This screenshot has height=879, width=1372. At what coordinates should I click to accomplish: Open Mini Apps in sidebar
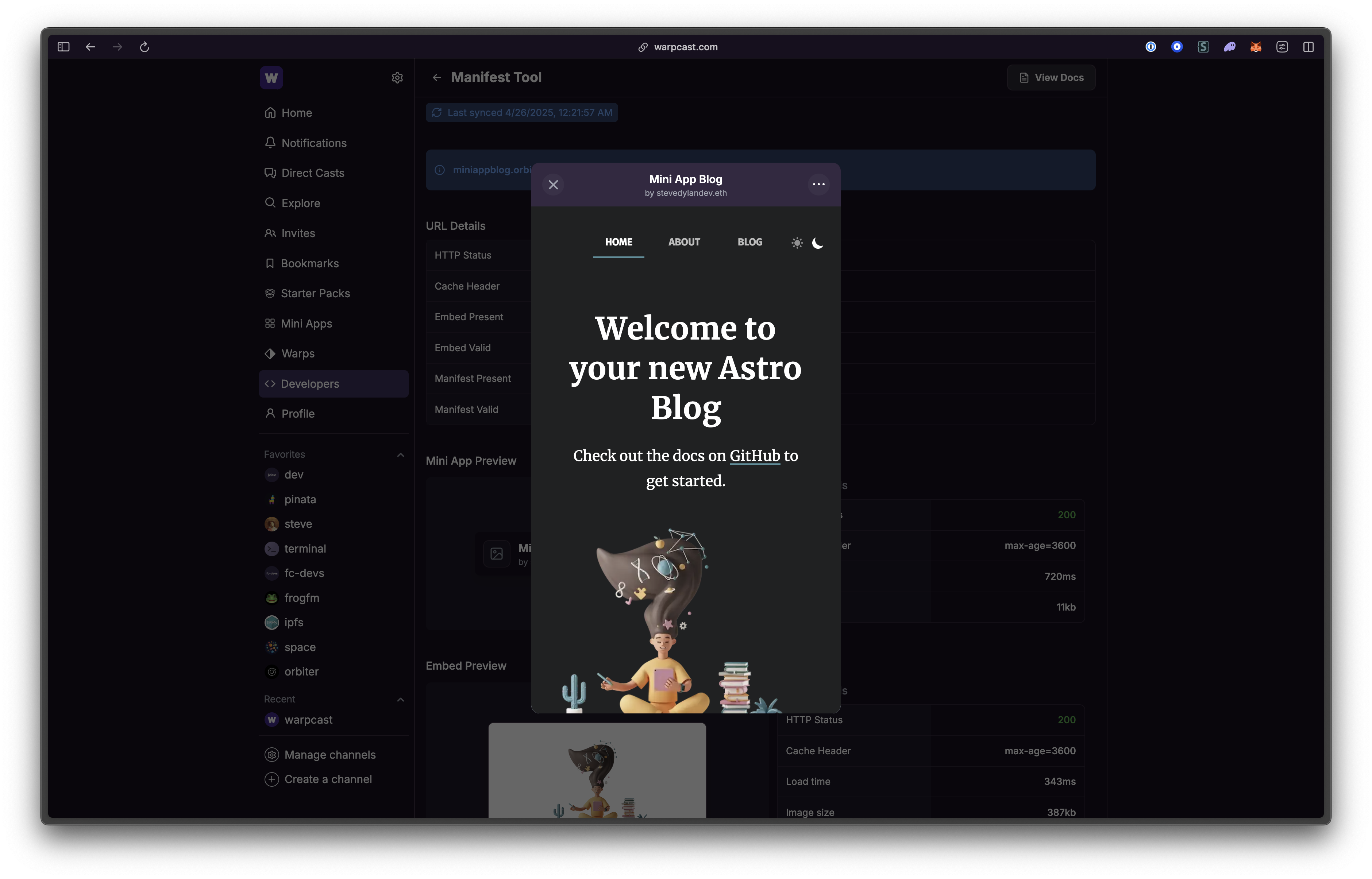coord(306,324)
